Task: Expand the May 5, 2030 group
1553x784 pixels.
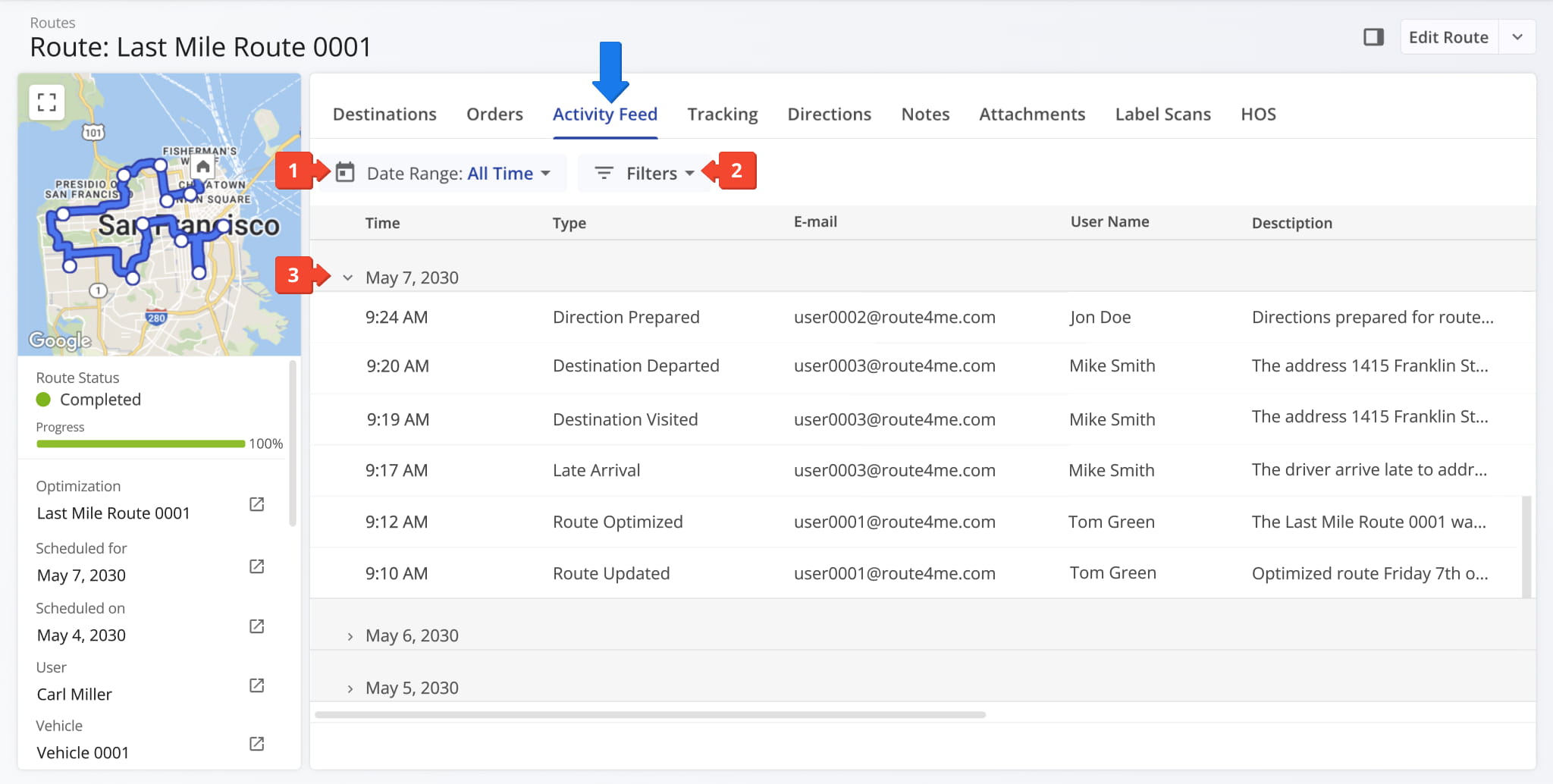Action: coord(350,688)
